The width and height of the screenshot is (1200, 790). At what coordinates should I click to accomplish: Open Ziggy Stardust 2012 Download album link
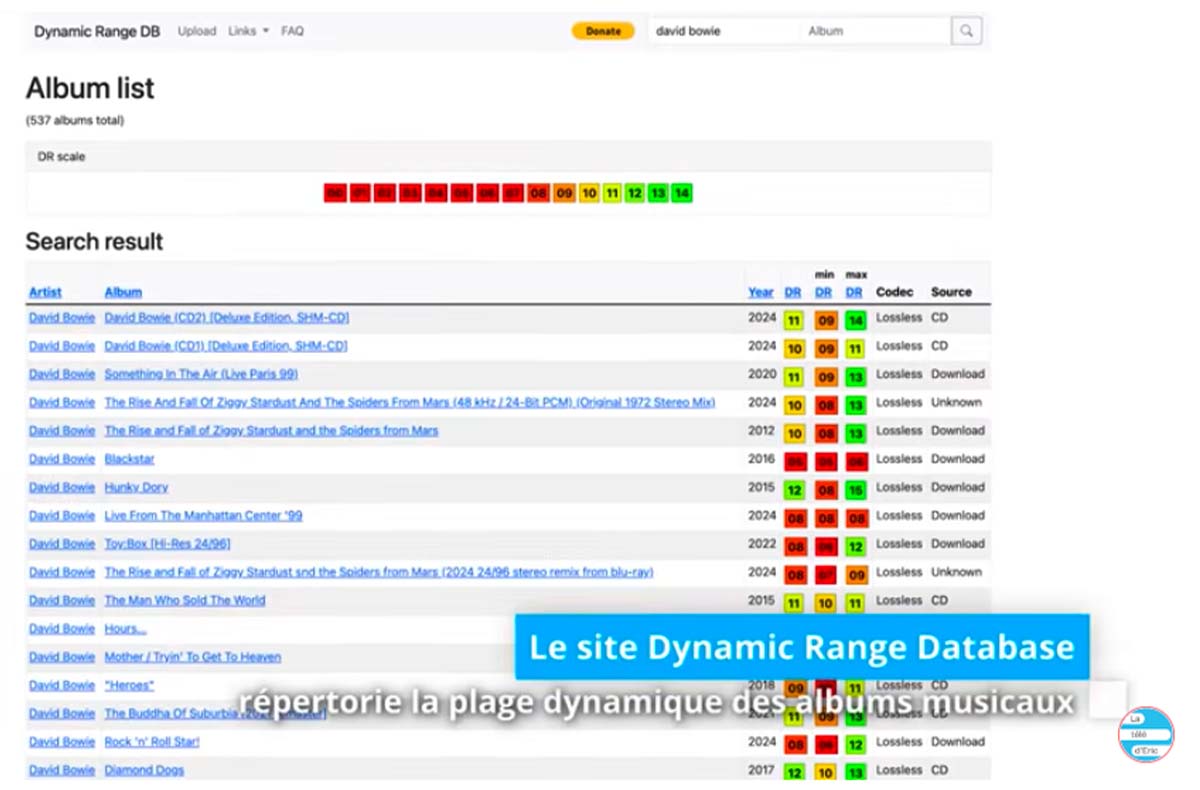pos(271,431)
